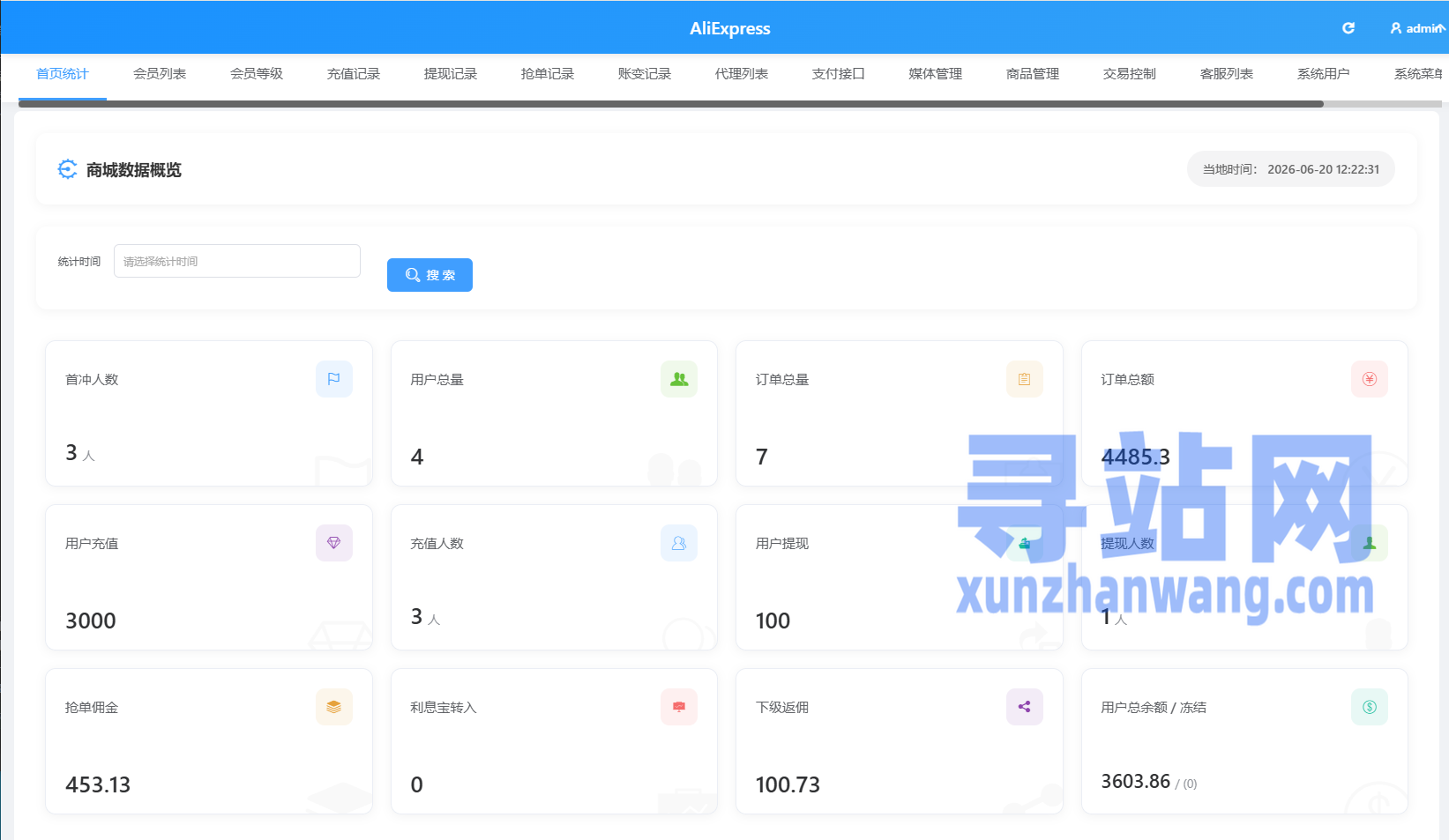1449x840 pixels.
Task: Open the admin user menu
Action: tap(1417, 28)
